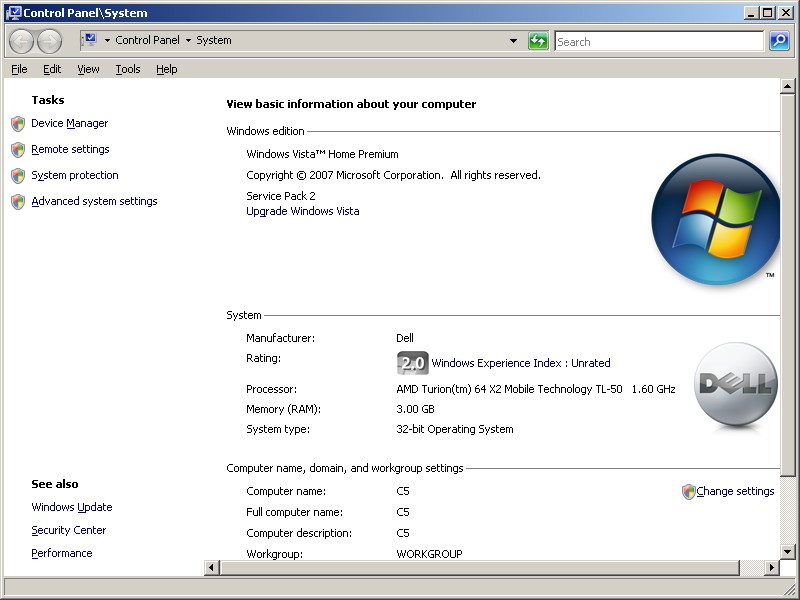Click Change settings link

(735, 491)
